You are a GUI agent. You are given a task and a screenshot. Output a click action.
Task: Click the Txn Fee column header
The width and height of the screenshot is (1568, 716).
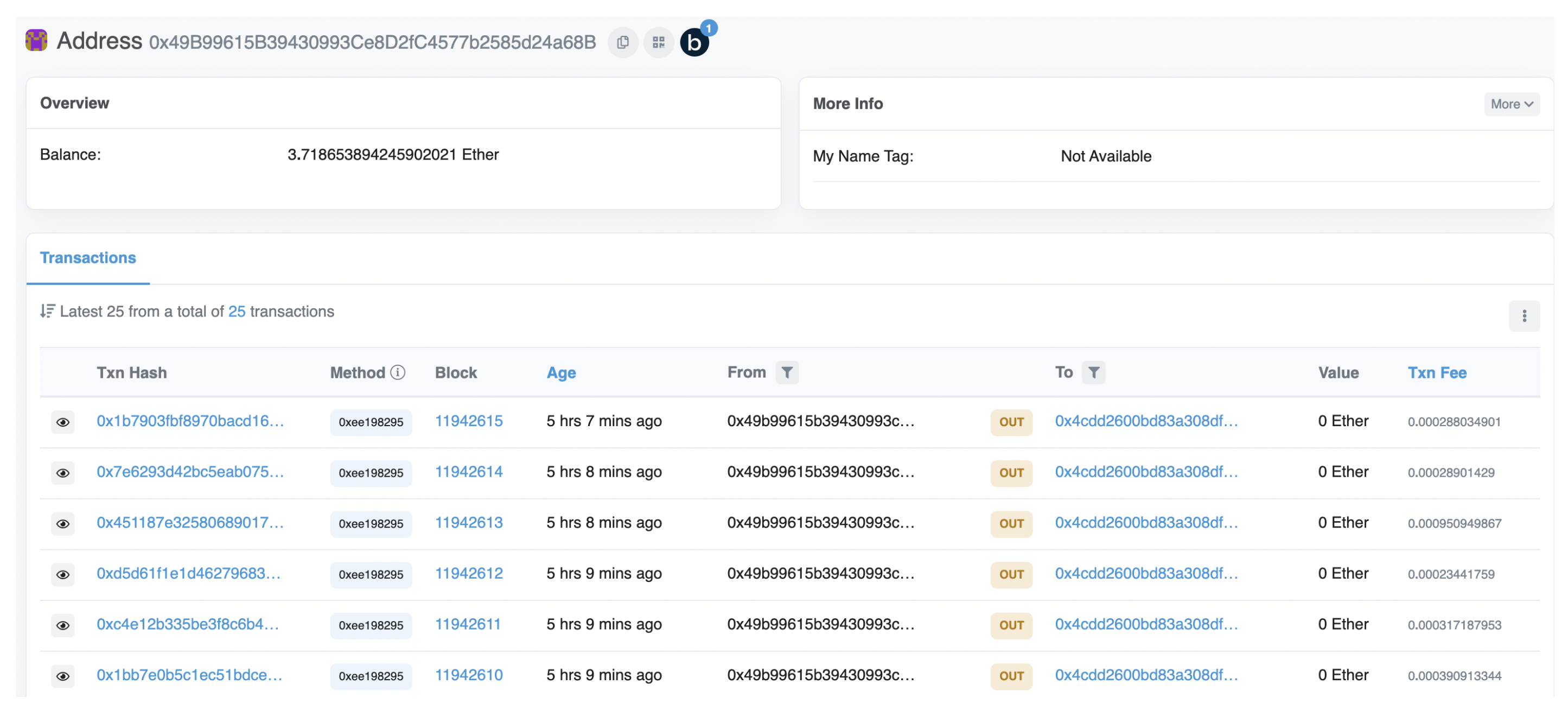point(1437,372)
